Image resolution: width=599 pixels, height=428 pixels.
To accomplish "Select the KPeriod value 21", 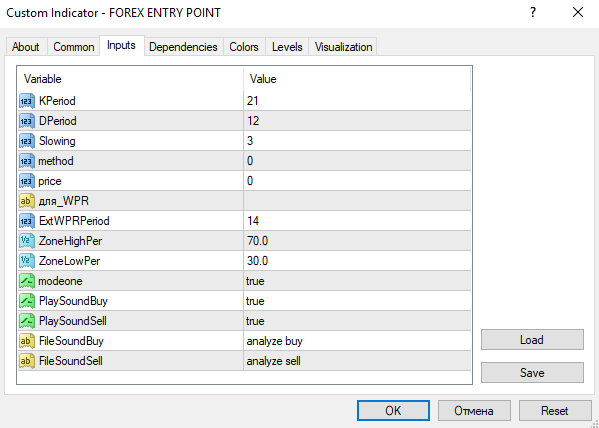I will tap(357, 101).
